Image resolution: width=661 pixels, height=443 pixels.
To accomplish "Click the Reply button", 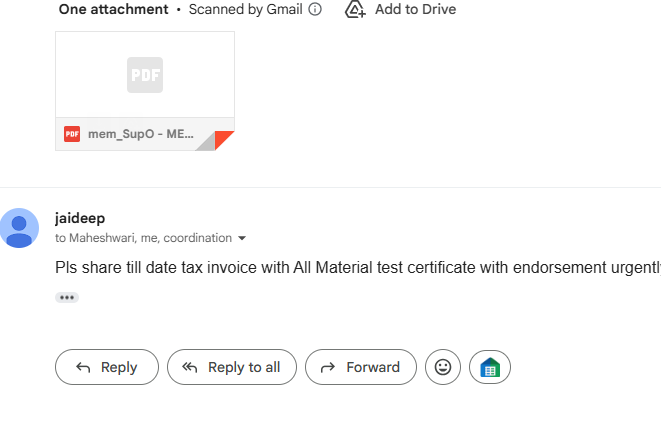I will pyautogui.click(x=107, y=367).
